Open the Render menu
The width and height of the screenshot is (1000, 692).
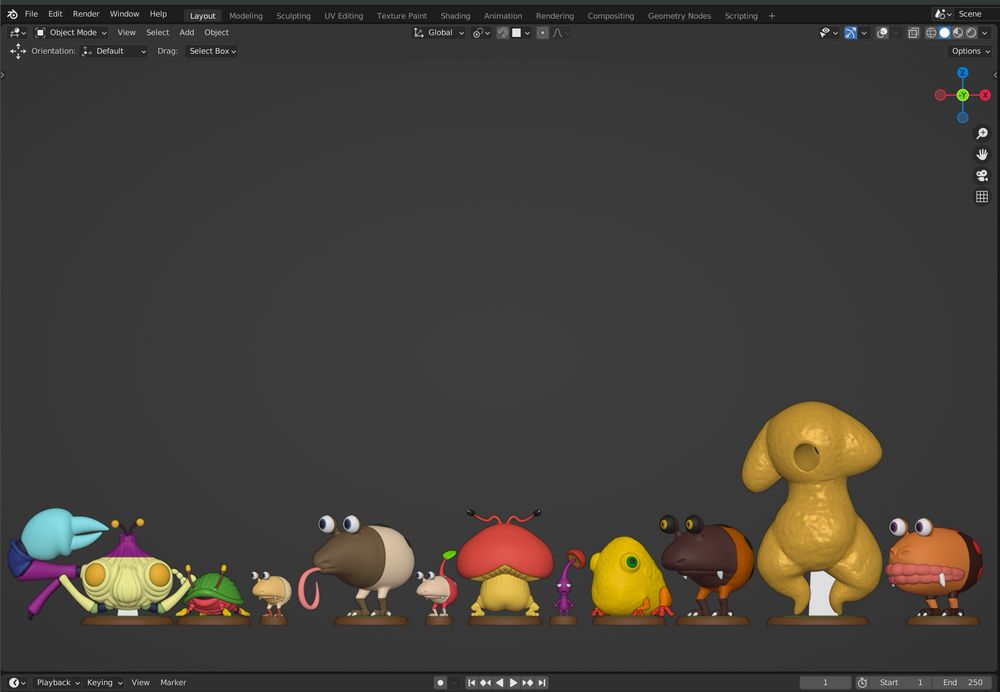point(86,14)
